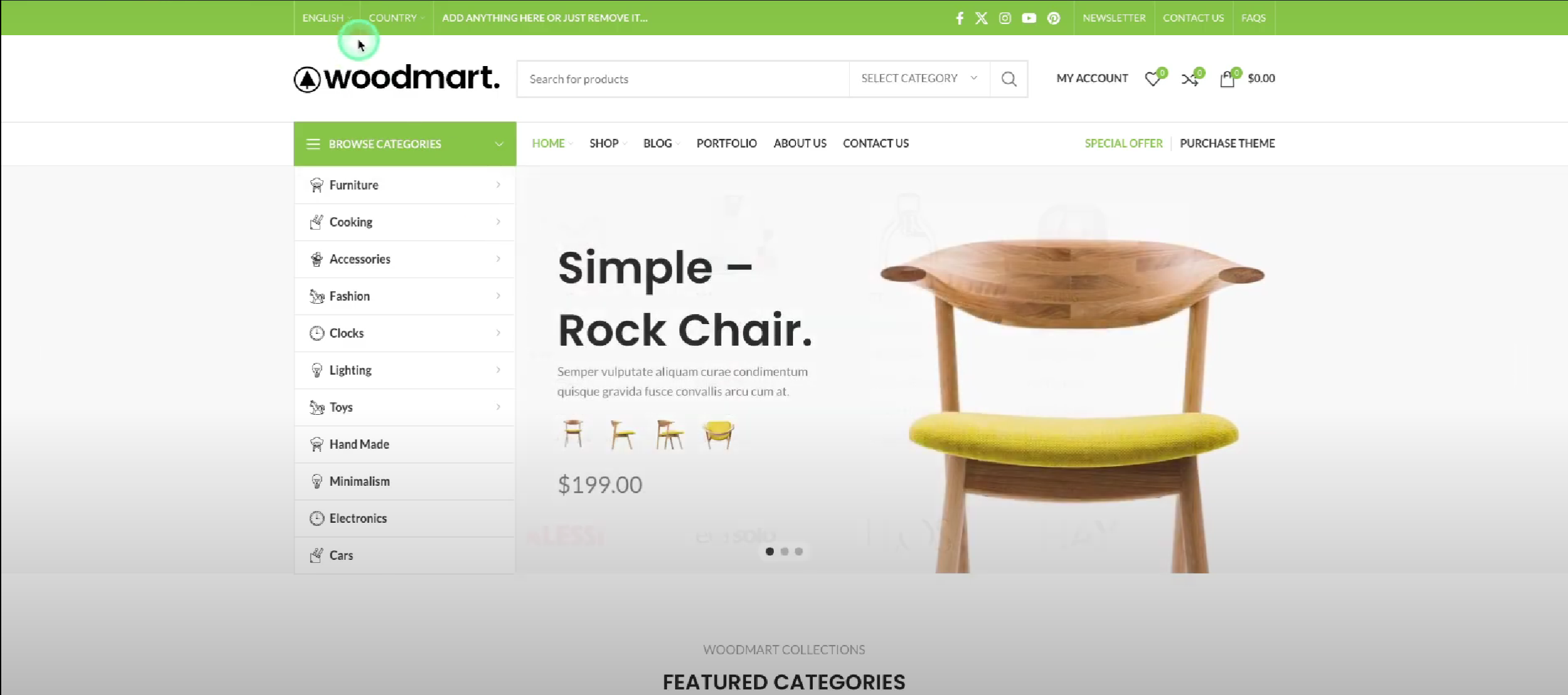
Task: Open the Facebook social icon
Action: [x=959, y=18]
